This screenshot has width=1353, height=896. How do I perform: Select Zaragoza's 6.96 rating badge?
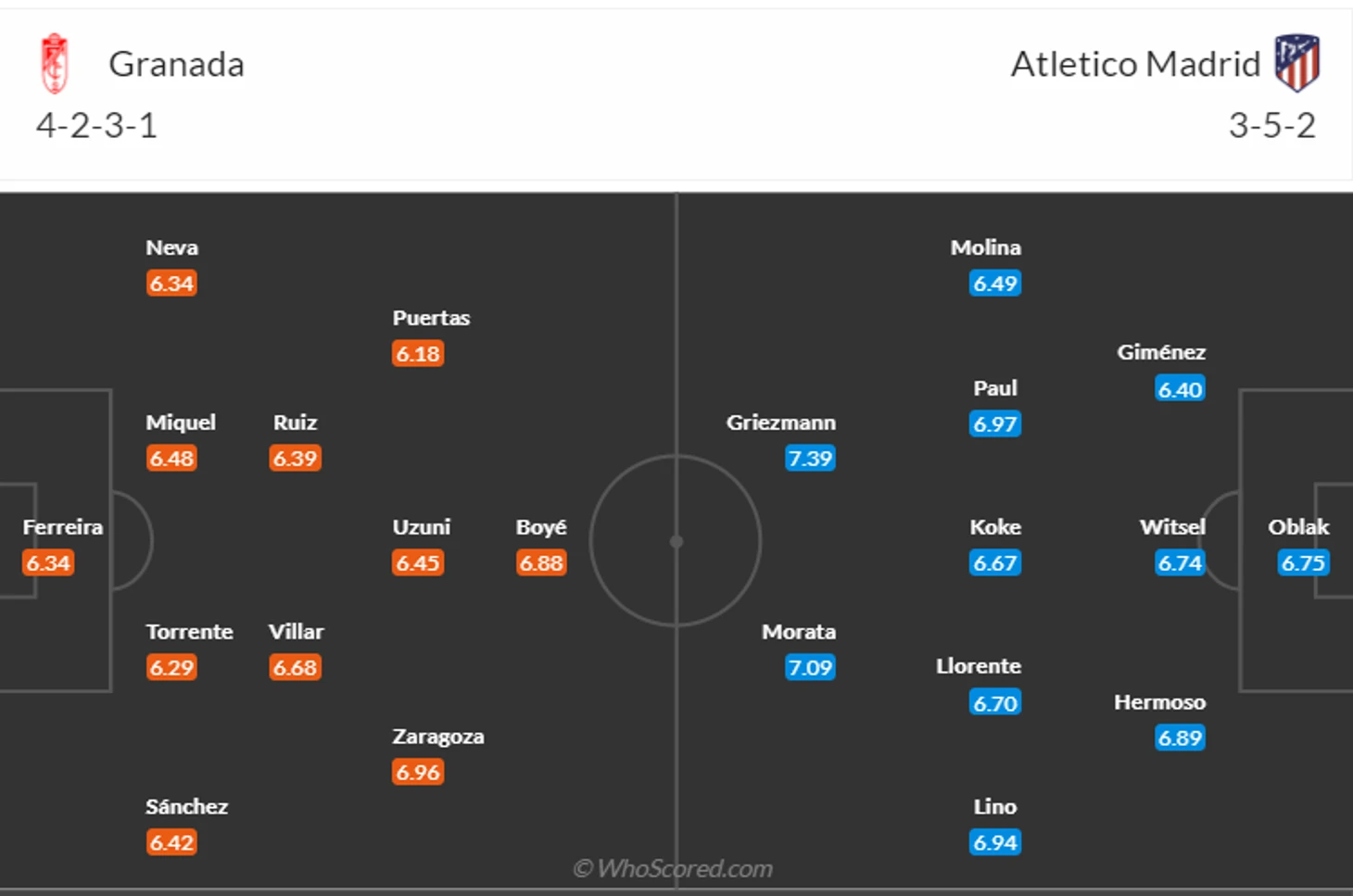tap(418, 773)
